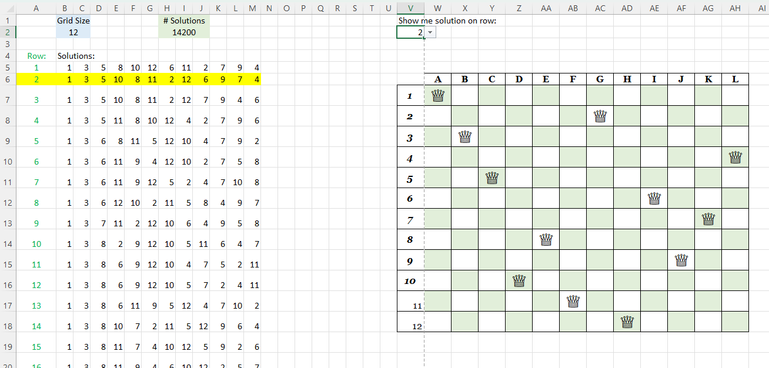Click green solution row number 8
The height and width of the screenshot is (368, 769).
(x=36, y=203)
